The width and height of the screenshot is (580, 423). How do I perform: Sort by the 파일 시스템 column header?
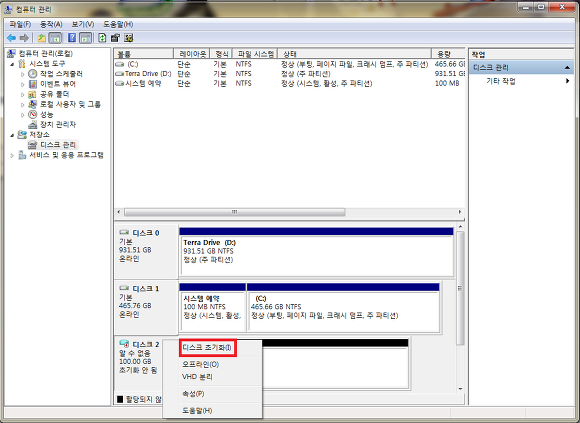[254, 54]
